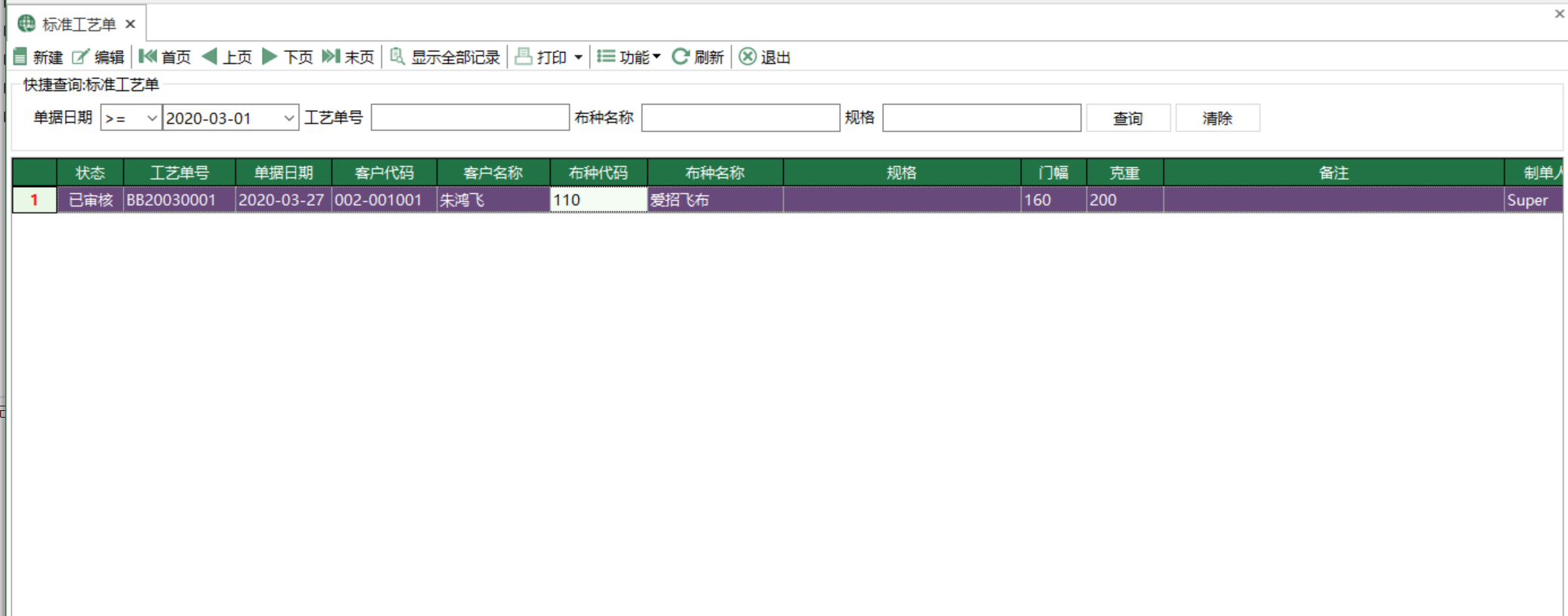Go to 上页 previous page
This screenshot has height=616, width=1568.
pos(227,57)
